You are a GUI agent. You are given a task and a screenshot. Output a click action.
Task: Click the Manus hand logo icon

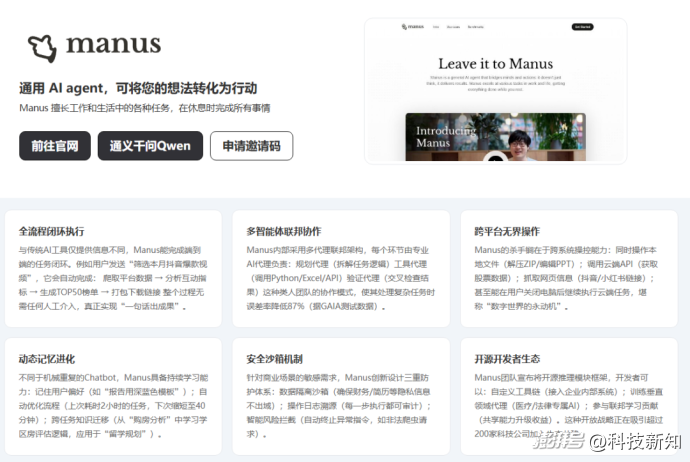tap(42, 48)
